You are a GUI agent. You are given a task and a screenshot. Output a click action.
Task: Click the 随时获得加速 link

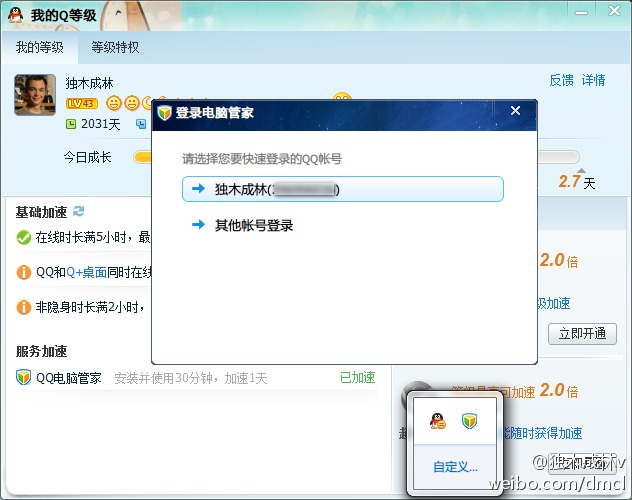(x=543, y=433)
